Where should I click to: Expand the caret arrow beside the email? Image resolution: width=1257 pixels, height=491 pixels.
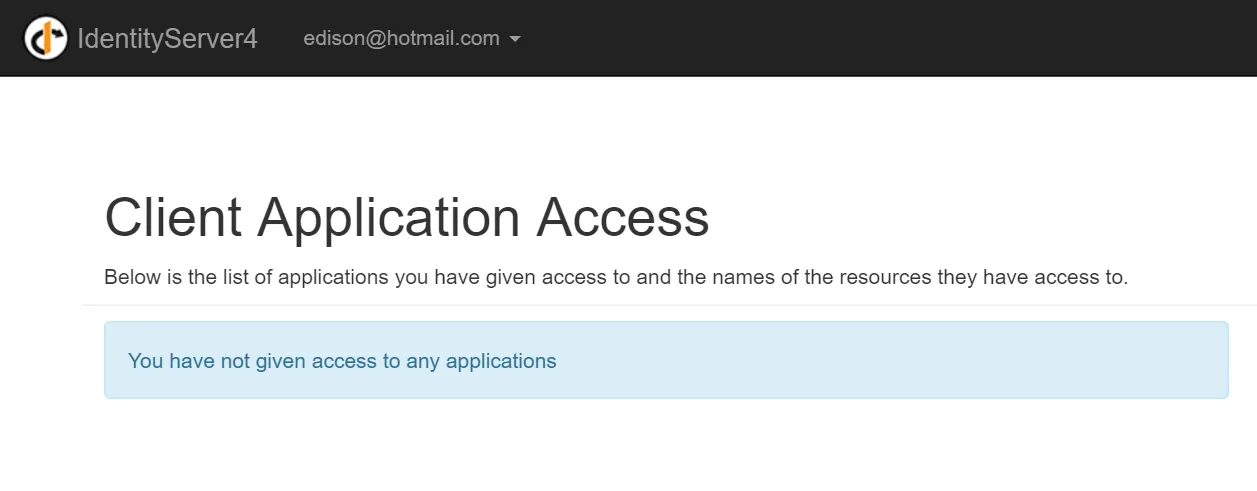coord(515,40)
